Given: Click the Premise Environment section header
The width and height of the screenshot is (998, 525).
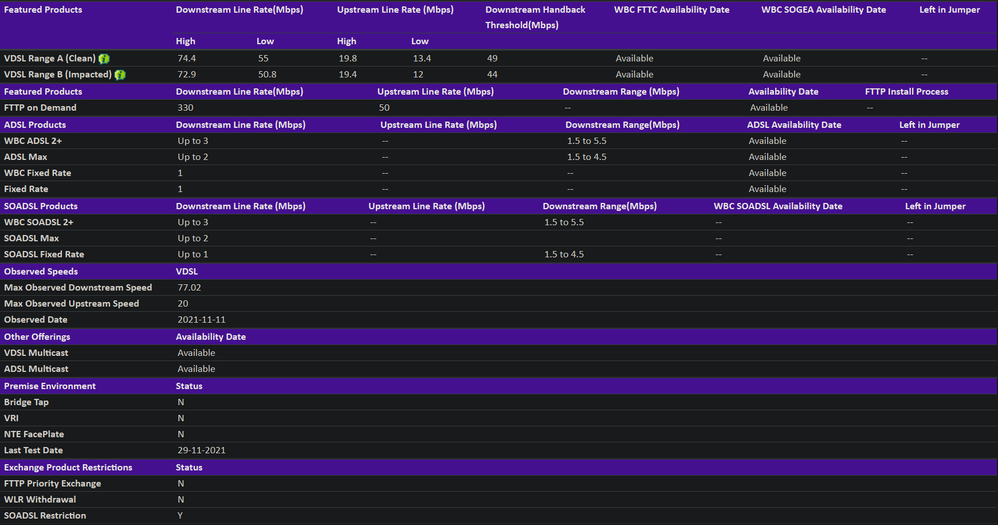Looking at the screenshot, I should pyautogui.click(x=50, y=386).
